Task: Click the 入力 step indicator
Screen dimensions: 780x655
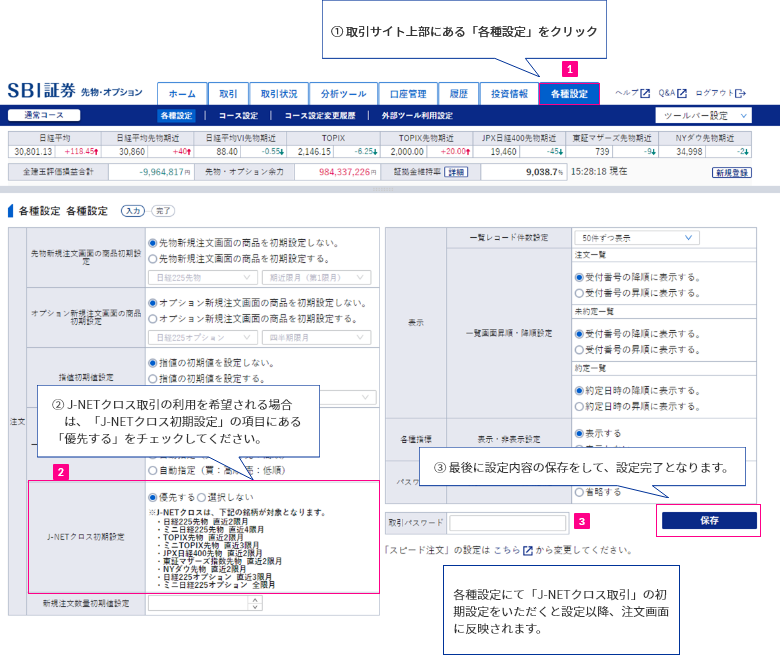Action: click(133, 211)
